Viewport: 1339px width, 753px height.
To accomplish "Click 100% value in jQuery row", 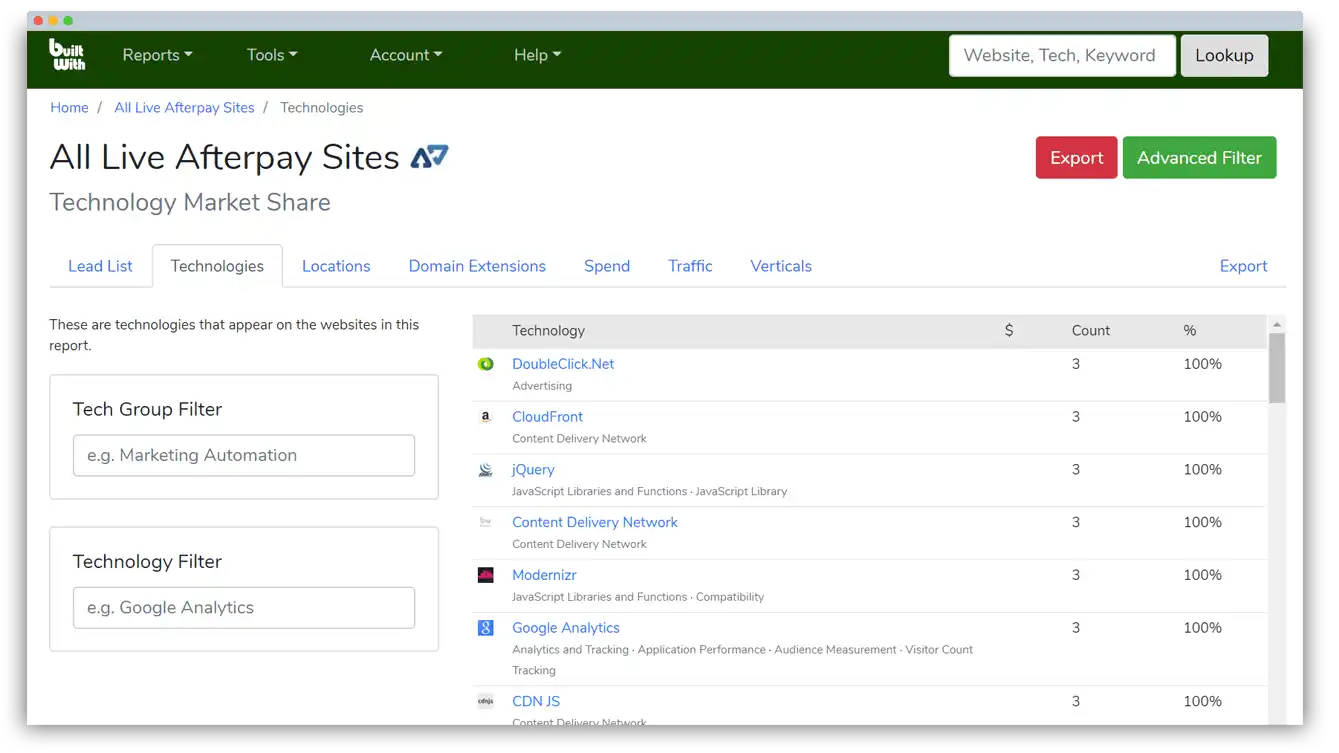I will pos(1202,470).
